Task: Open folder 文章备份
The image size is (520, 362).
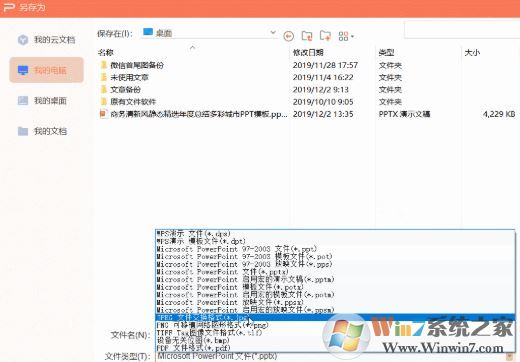Action: pos(125,90)
